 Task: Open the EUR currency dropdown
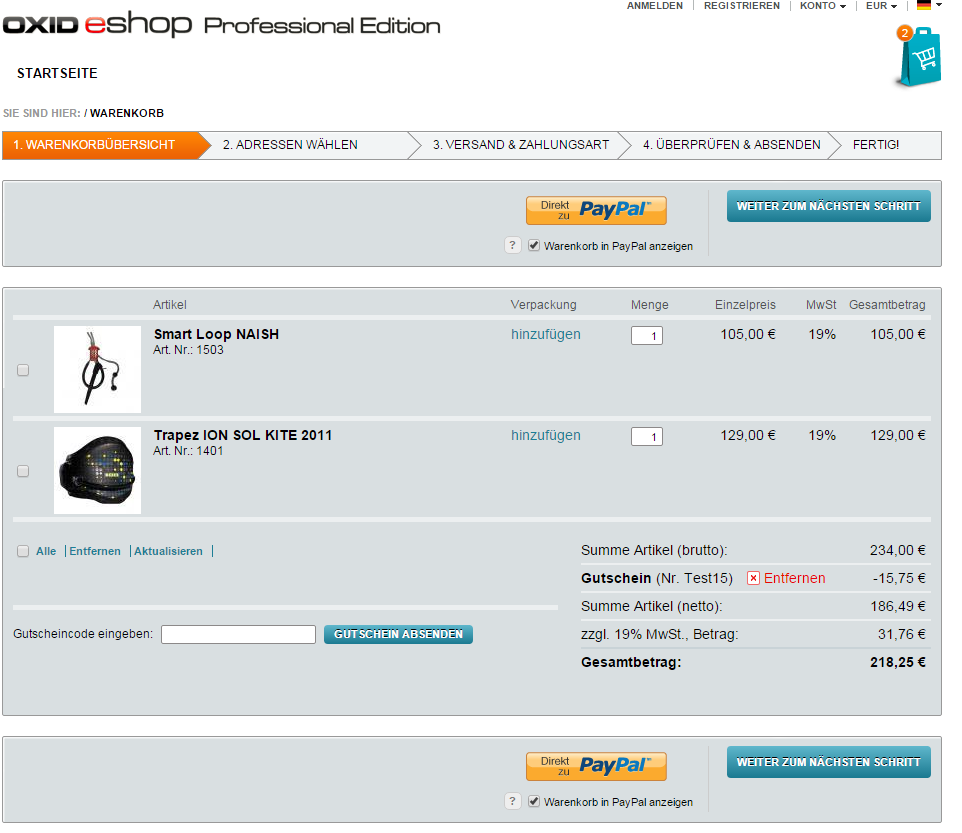tap(881, 6)
